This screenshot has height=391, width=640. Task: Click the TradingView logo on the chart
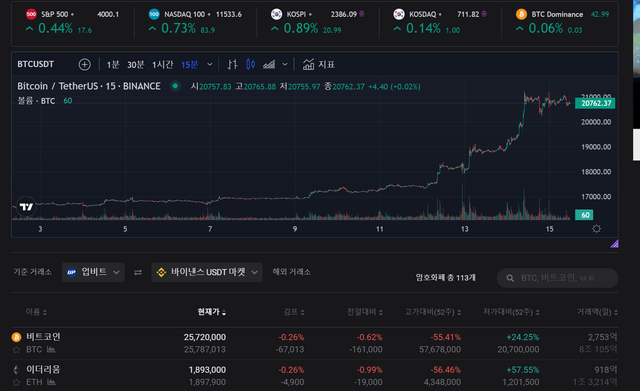(26, 207)
